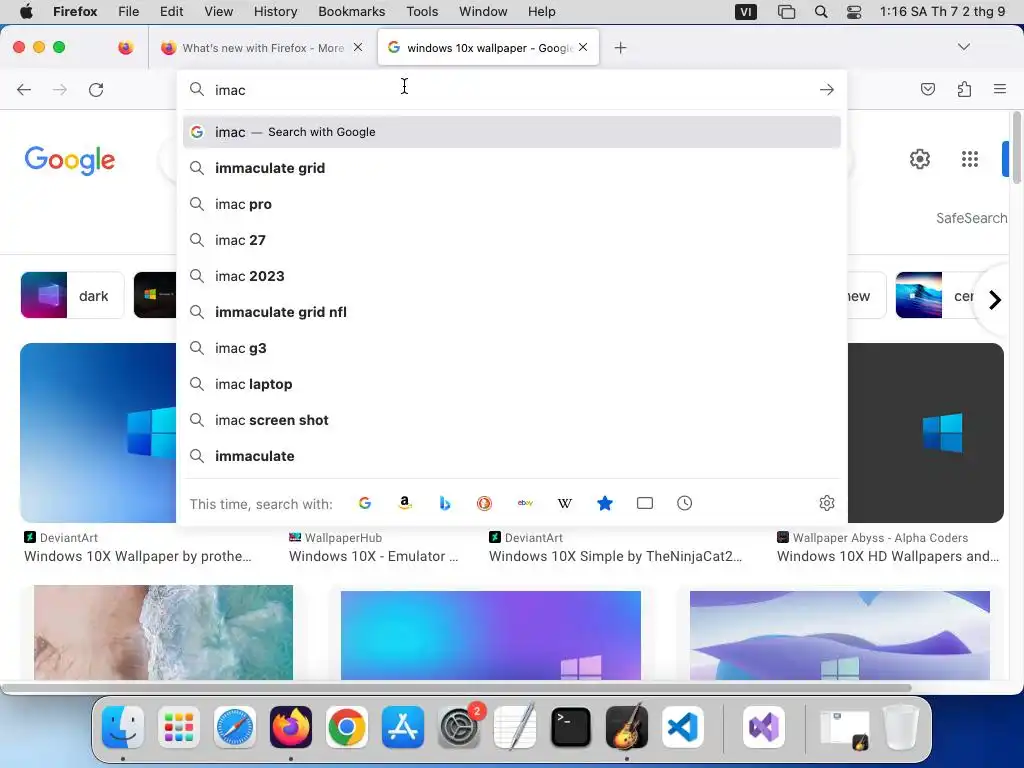1024x768 pixels.
Task: Open the Tools menu
Action: point(422,12)
